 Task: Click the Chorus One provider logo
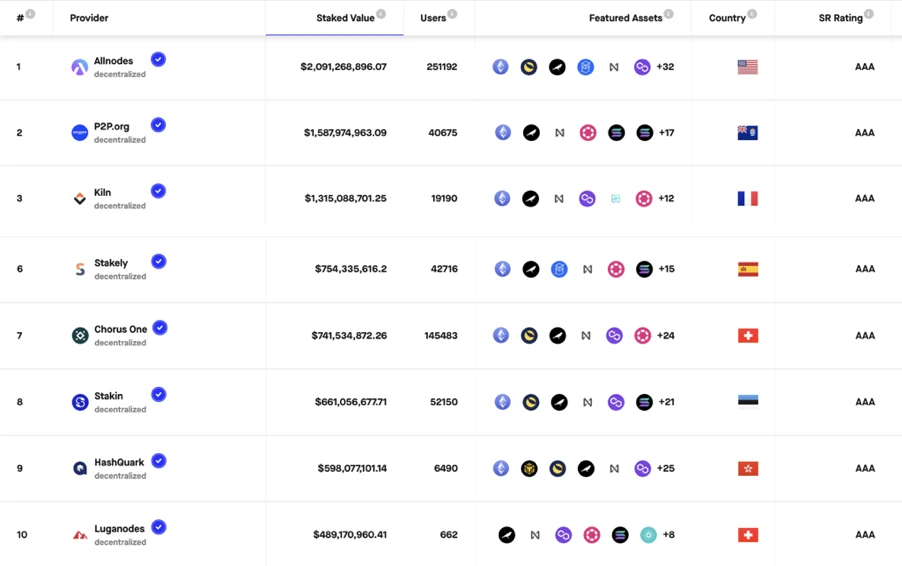pyautogui.click(x=79, y=335)
